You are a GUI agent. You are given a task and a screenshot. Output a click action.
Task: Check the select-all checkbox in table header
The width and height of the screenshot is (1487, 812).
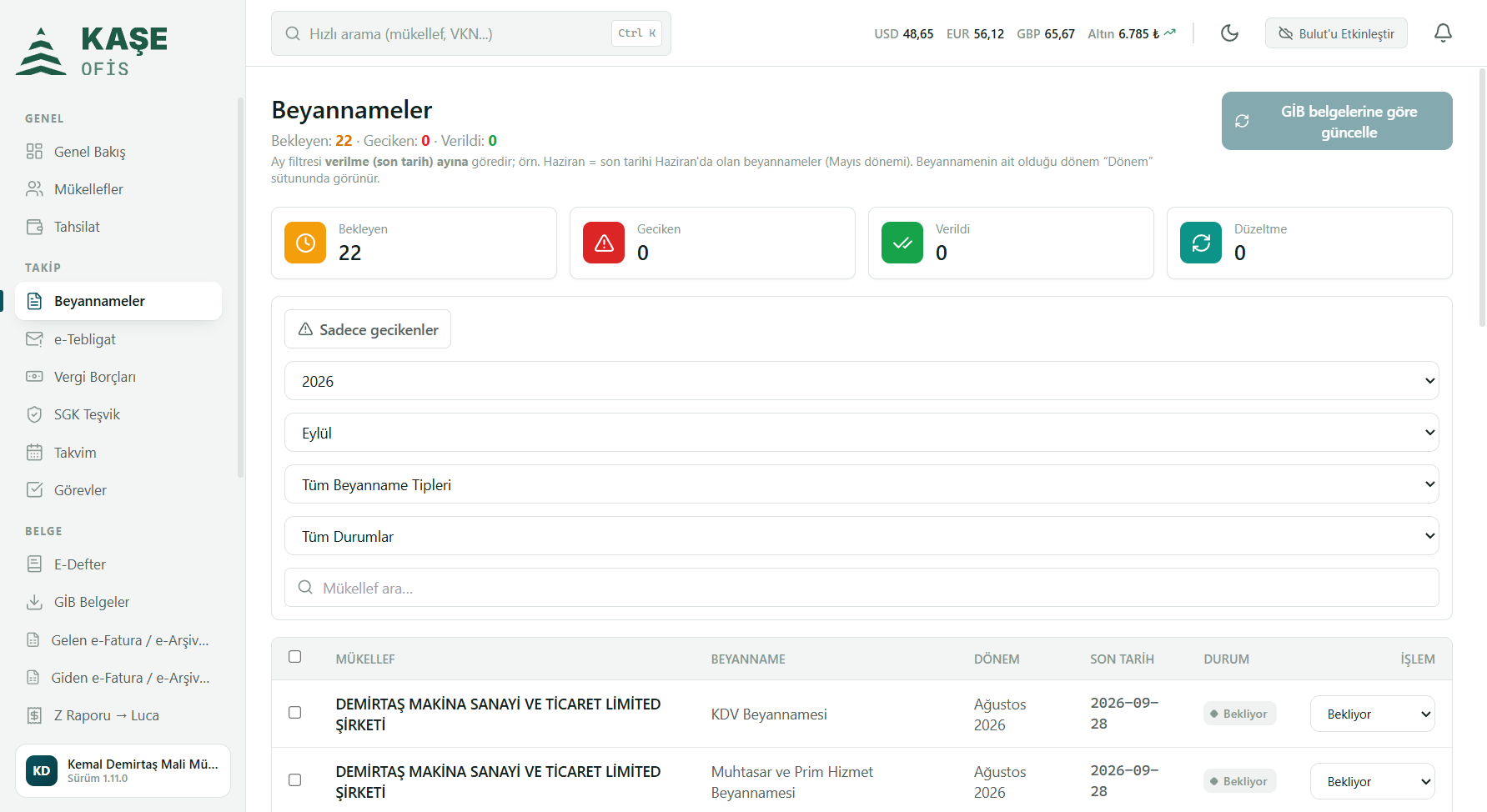294,657
